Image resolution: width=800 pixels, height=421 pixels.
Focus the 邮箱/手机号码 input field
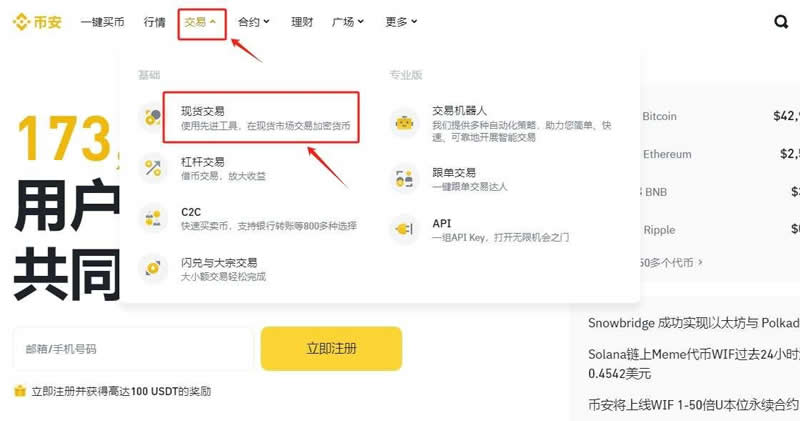(133, 349)
